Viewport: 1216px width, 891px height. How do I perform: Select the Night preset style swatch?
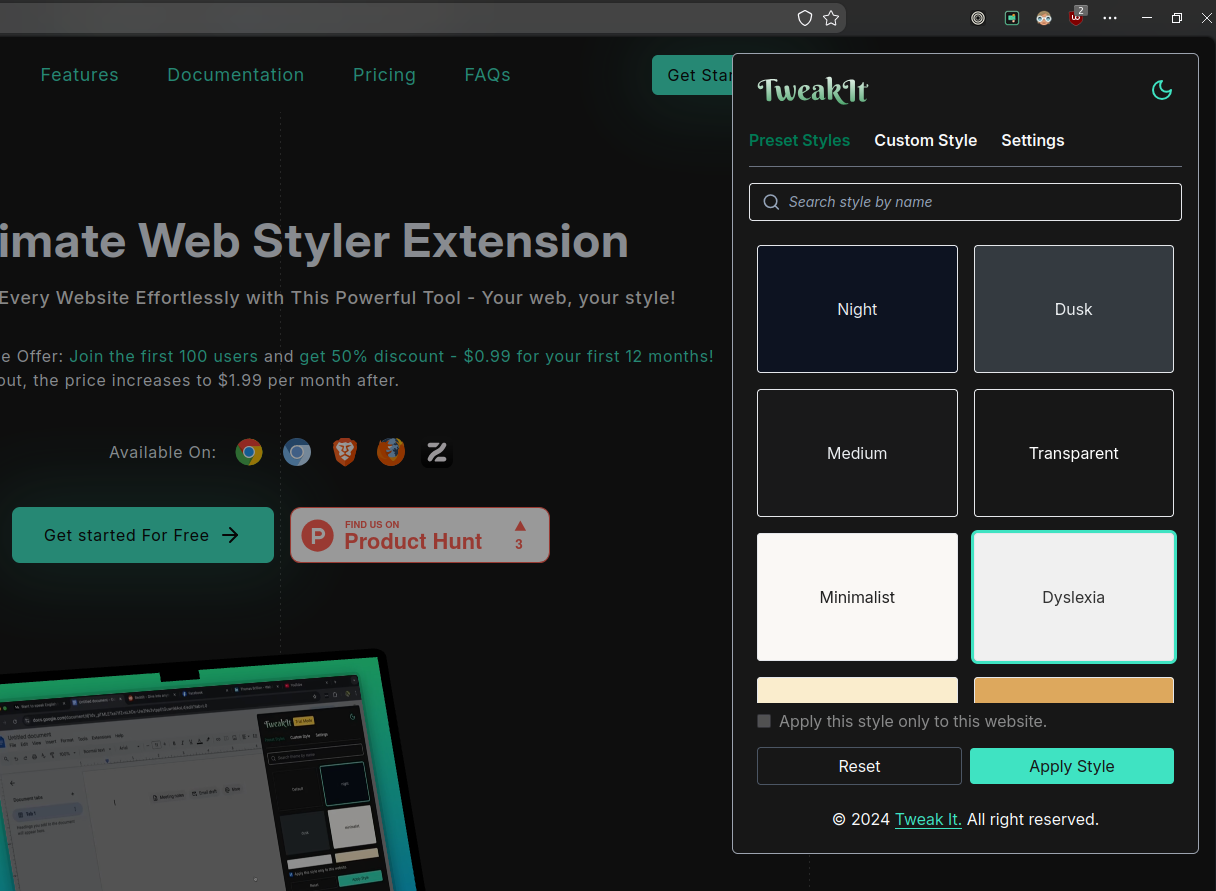coord(857,309)
